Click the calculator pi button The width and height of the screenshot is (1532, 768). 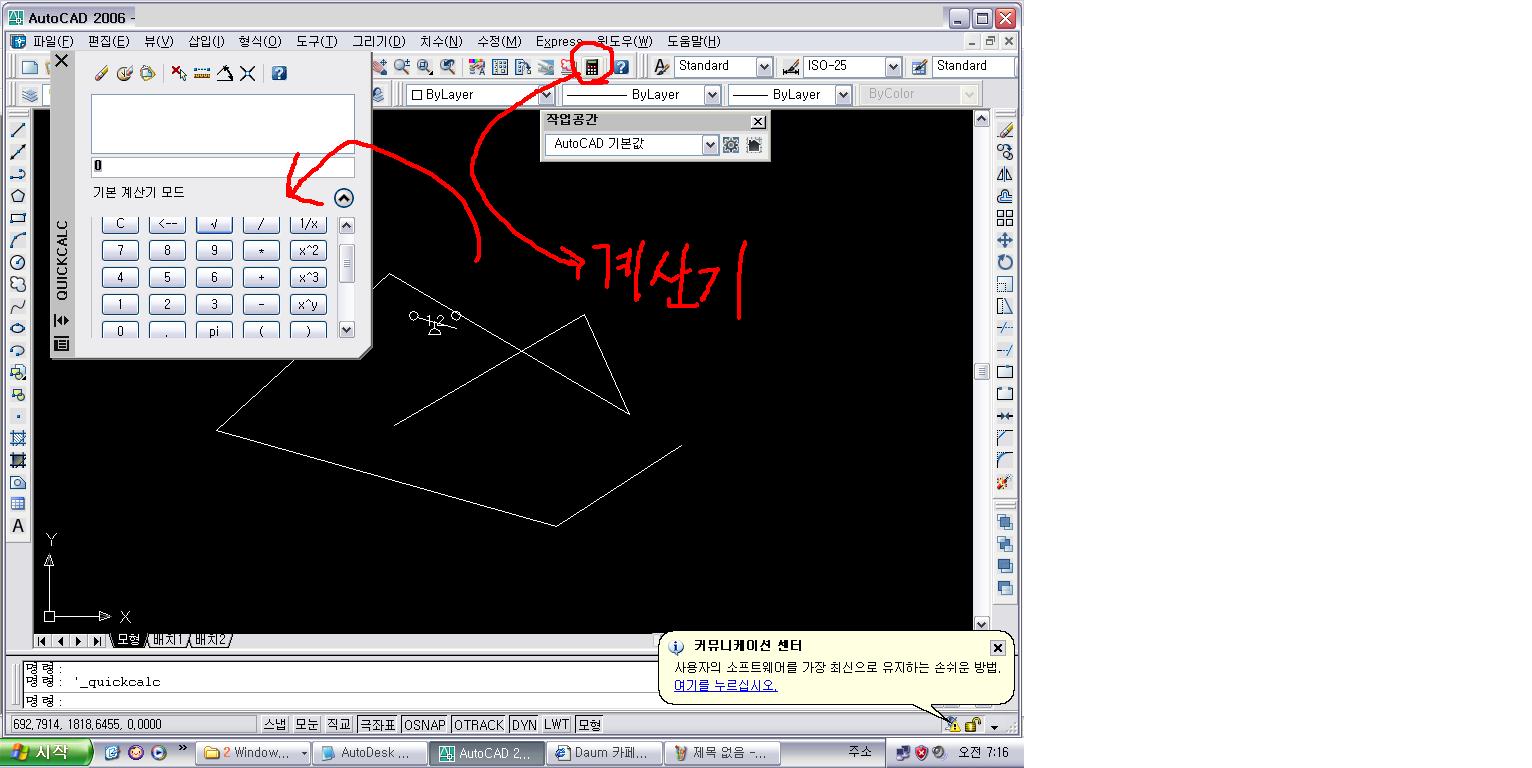point(214,331)
